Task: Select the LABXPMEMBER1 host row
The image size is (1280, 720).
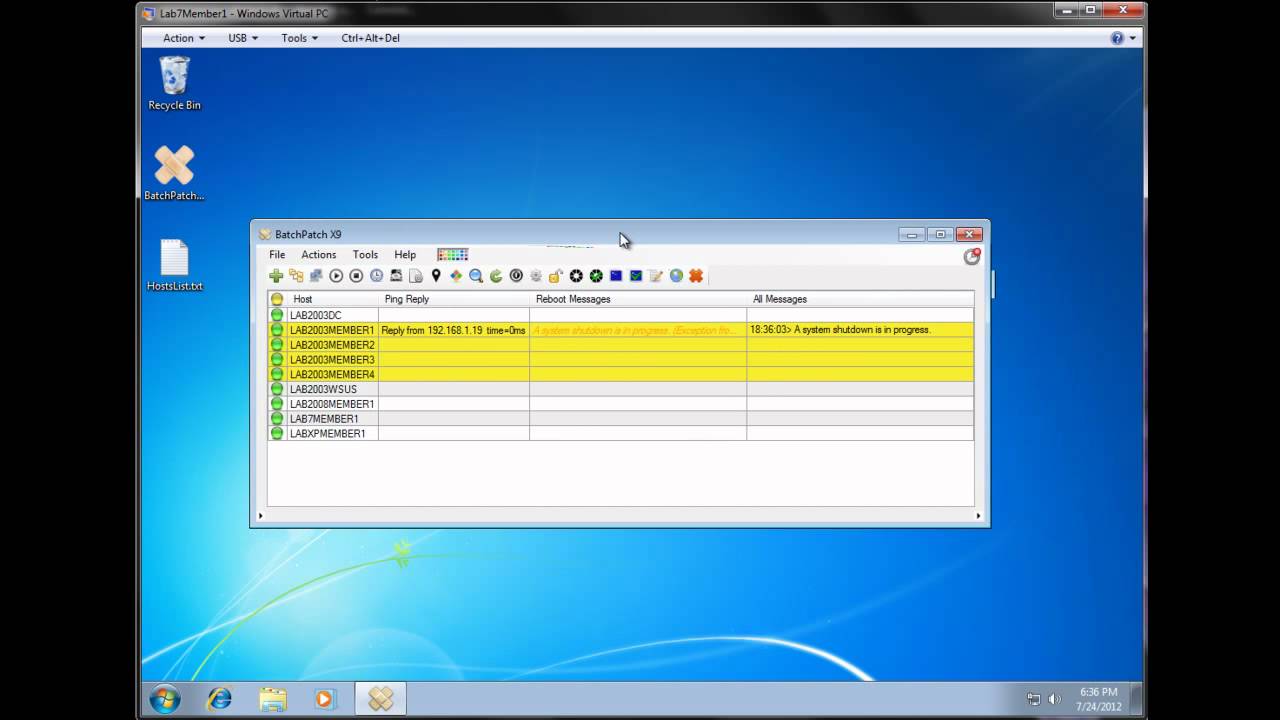Action: point(620,433)
